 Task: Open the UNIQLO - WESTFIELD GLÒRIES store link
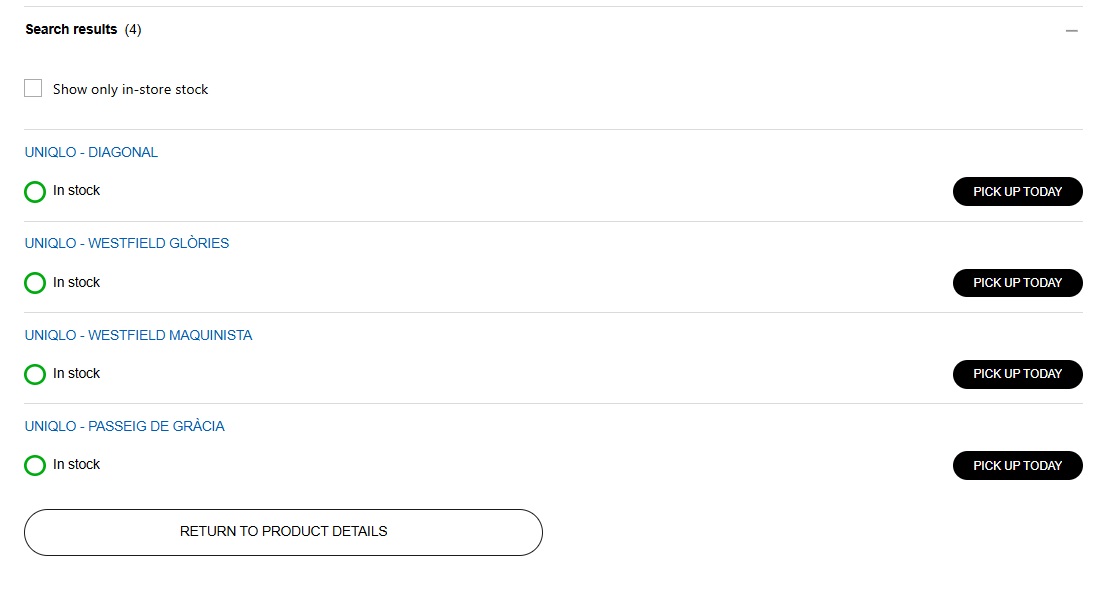pyautogui.click(x=127, y=244)
